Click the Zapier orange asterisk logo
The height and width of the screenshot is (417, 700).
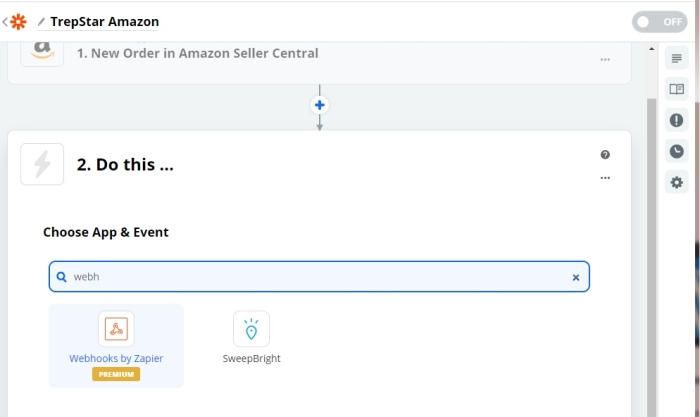pyautogui.click(x=18, y=21)
